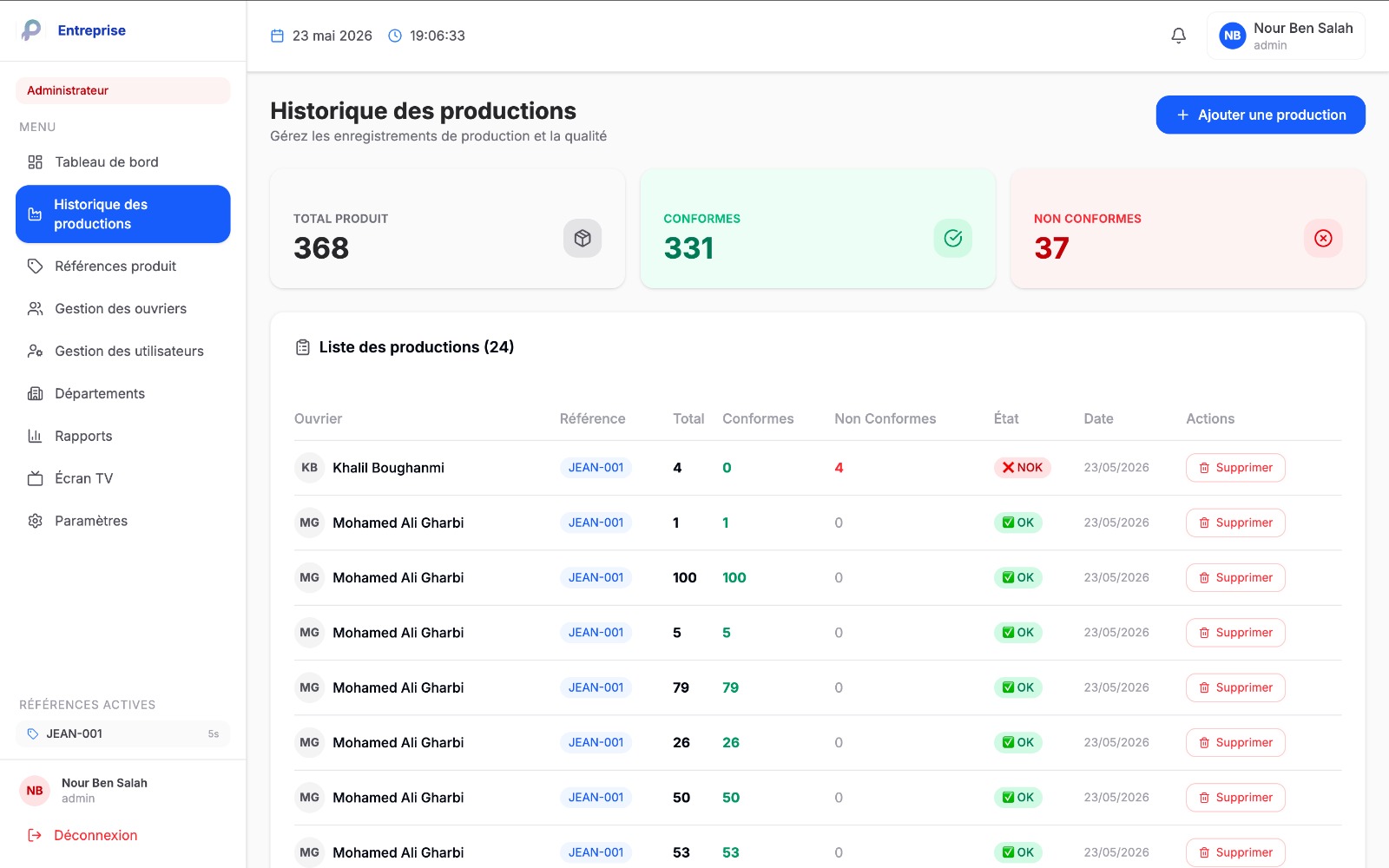Click Supprimer on row with total 79
The width and height of the screenshot is (1389, 868).
pyautogui.click(x=1235, y=687)
